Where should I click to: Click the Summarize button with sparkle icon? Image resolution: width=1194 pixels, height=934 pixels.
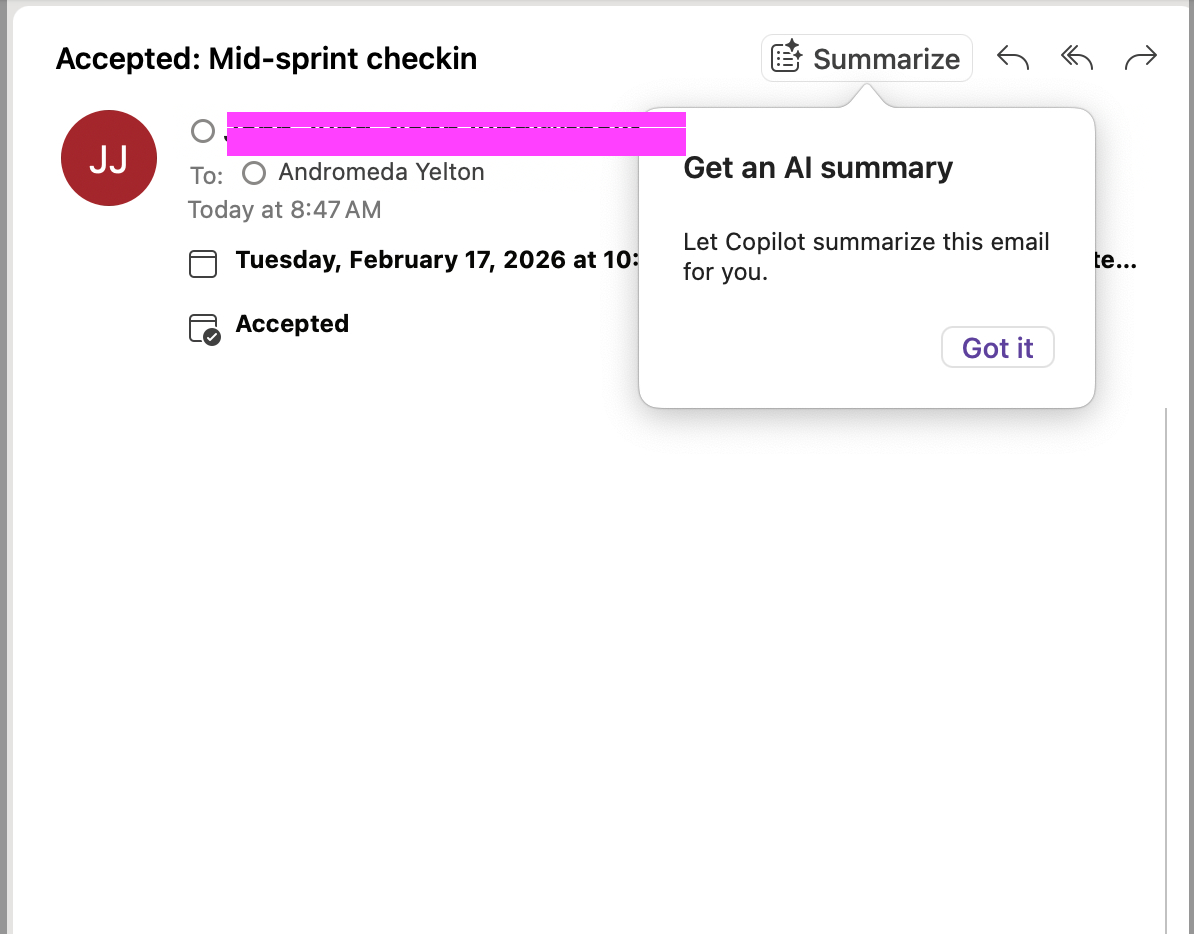(x=866, y=59)
